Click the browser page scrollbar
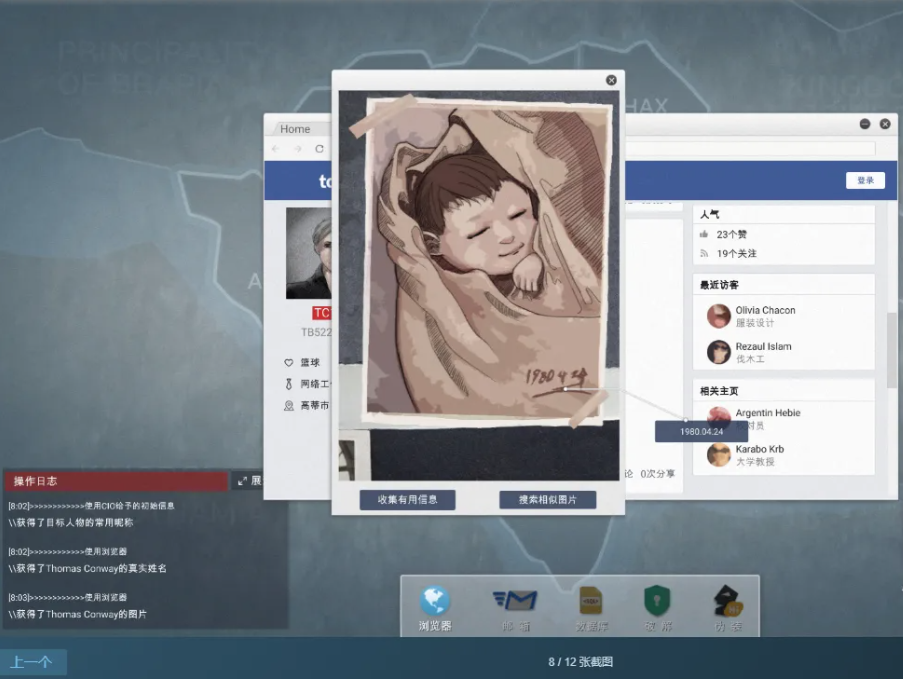The width and height of the screenshot is (903, 679). (891, 350)
